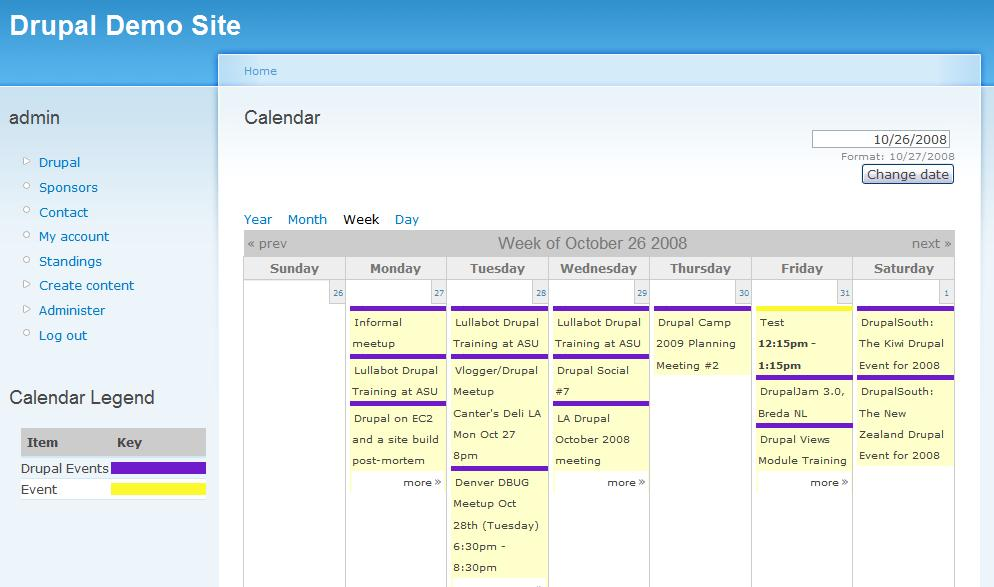The width and height of the screenshot is (994, 587).
Task: Click the purple Drupal Events legend swatch
Action: [158, 468]
